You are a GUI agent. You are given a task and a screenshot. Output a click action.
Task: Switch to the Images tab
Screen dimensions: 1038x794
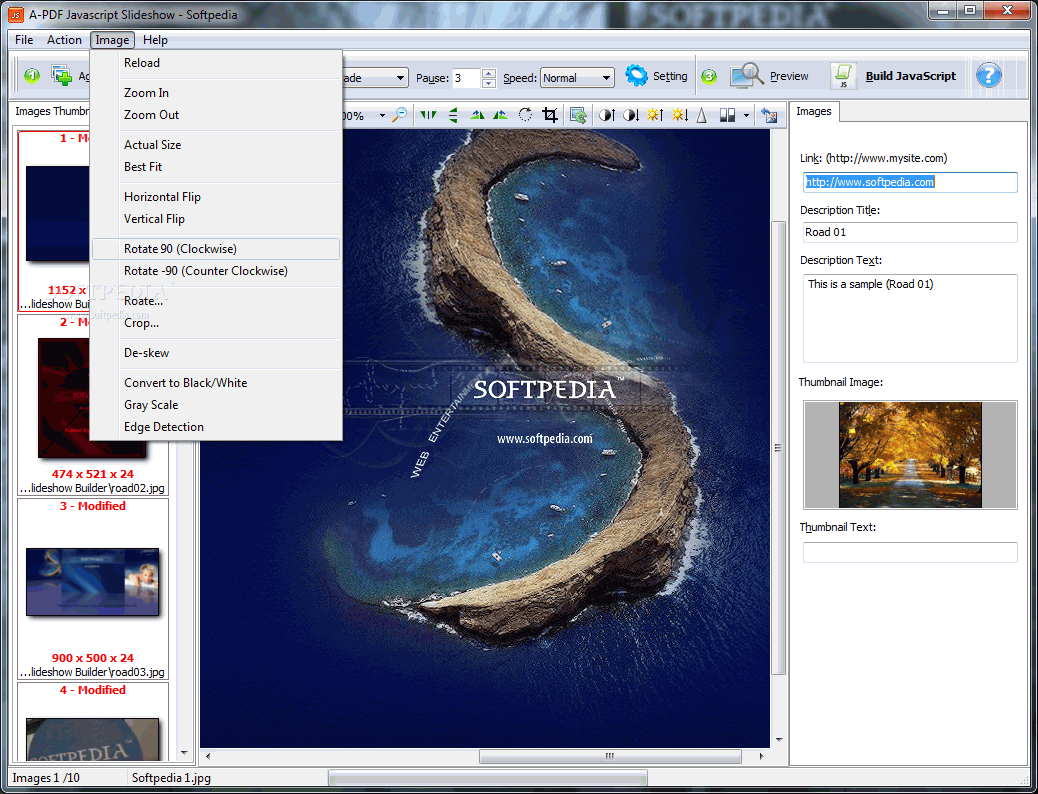coord(814,111)
